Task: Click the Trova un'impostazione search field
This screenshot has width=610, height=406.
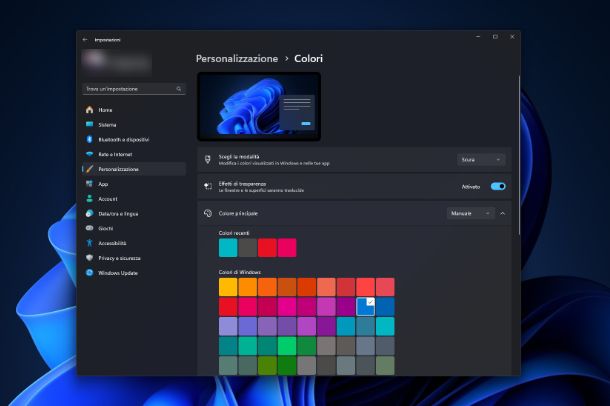Action: [x=133, y=89]
